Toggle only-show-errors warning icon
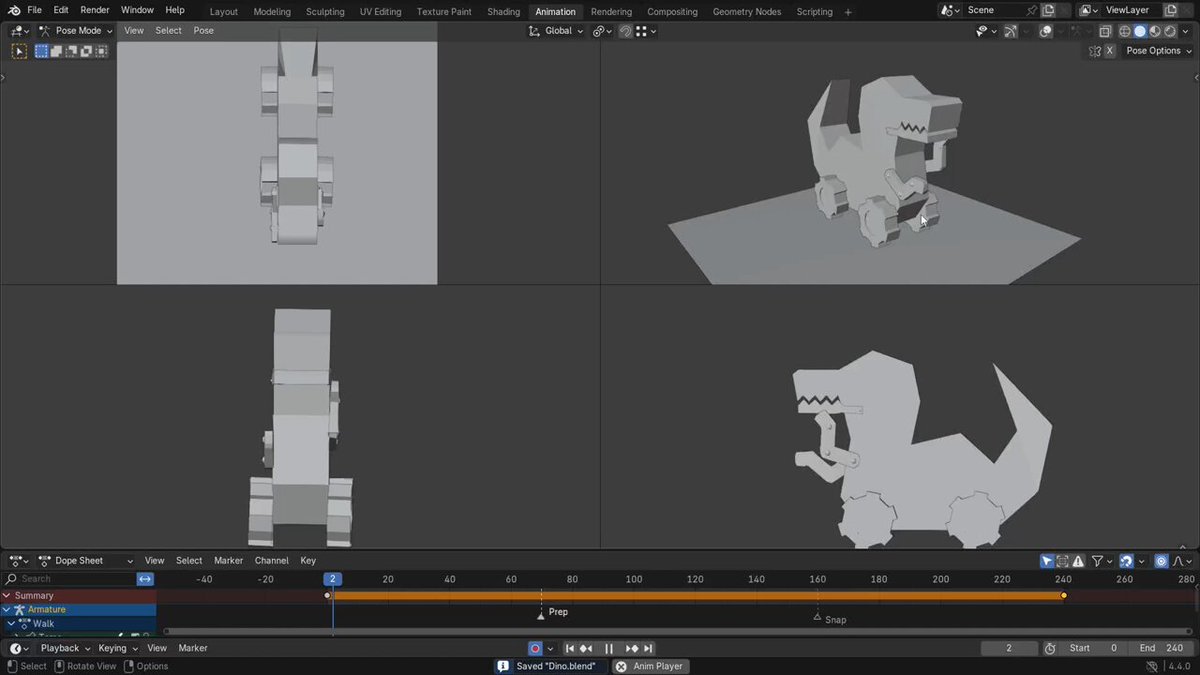This screenshot has width=1200, height=675. pos(1078,561)
